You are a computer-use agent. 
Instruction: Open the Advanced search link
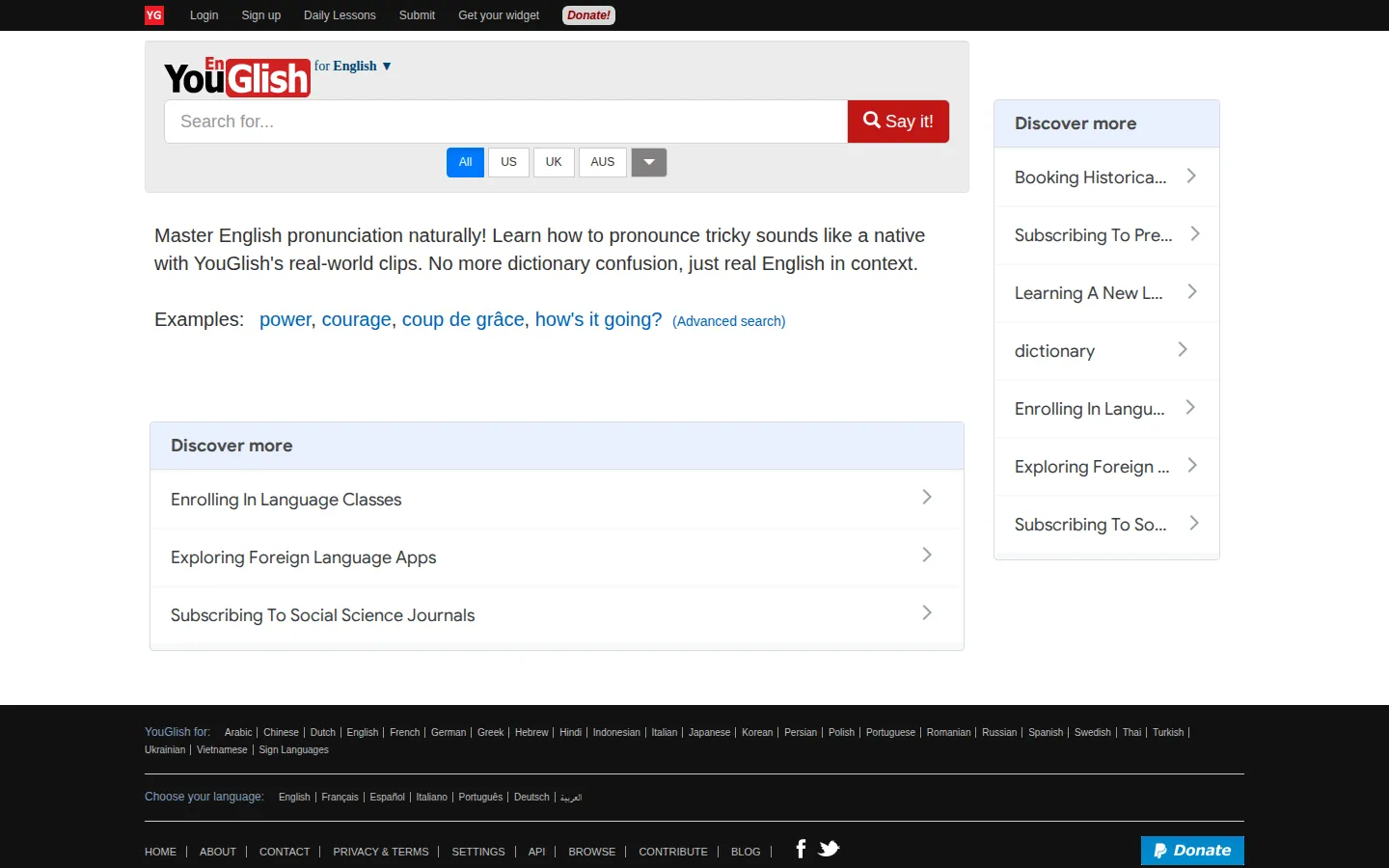point(729,321)
